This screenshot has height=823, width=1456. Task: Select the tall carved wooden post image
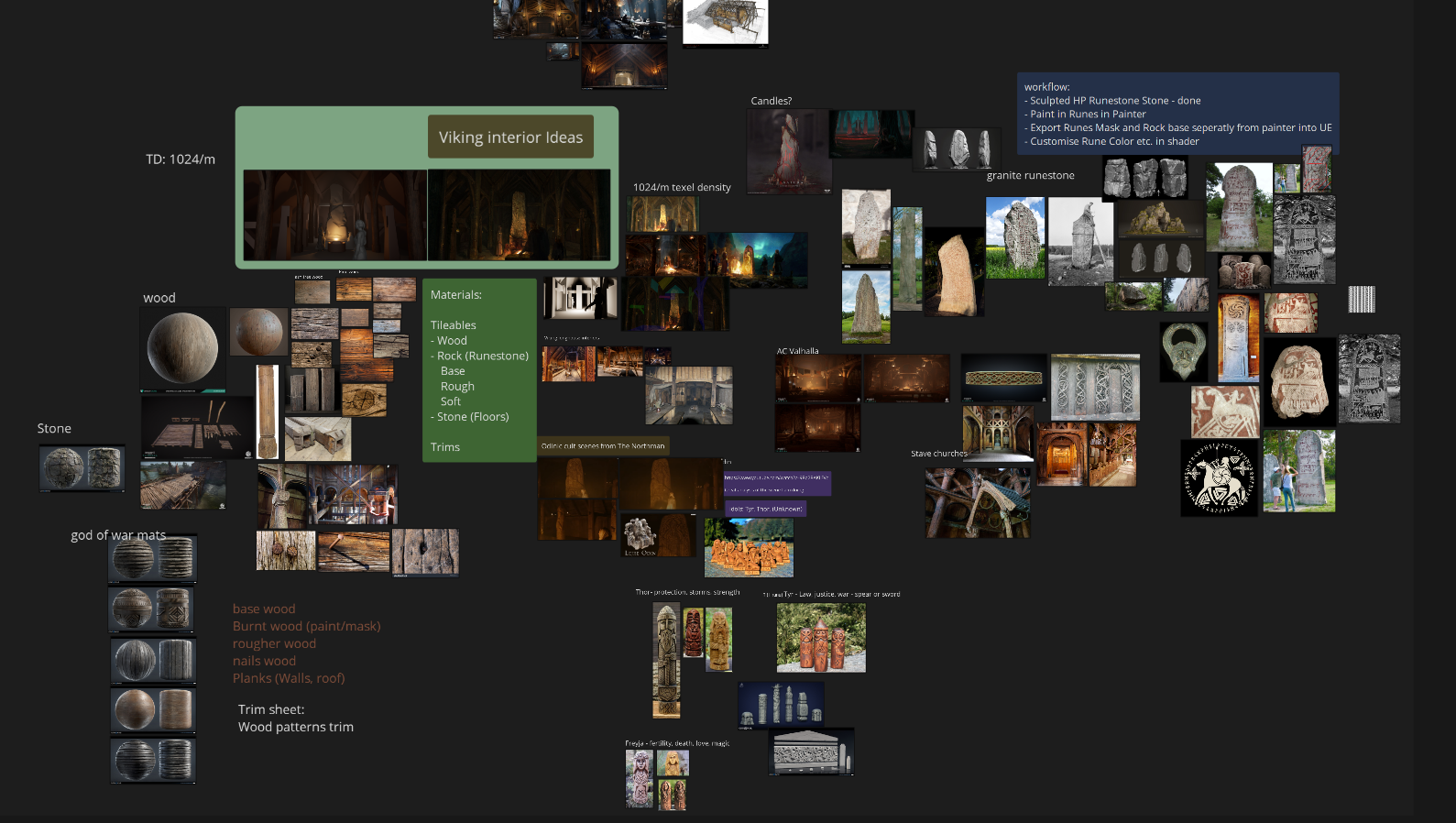(x=267, y=411)
